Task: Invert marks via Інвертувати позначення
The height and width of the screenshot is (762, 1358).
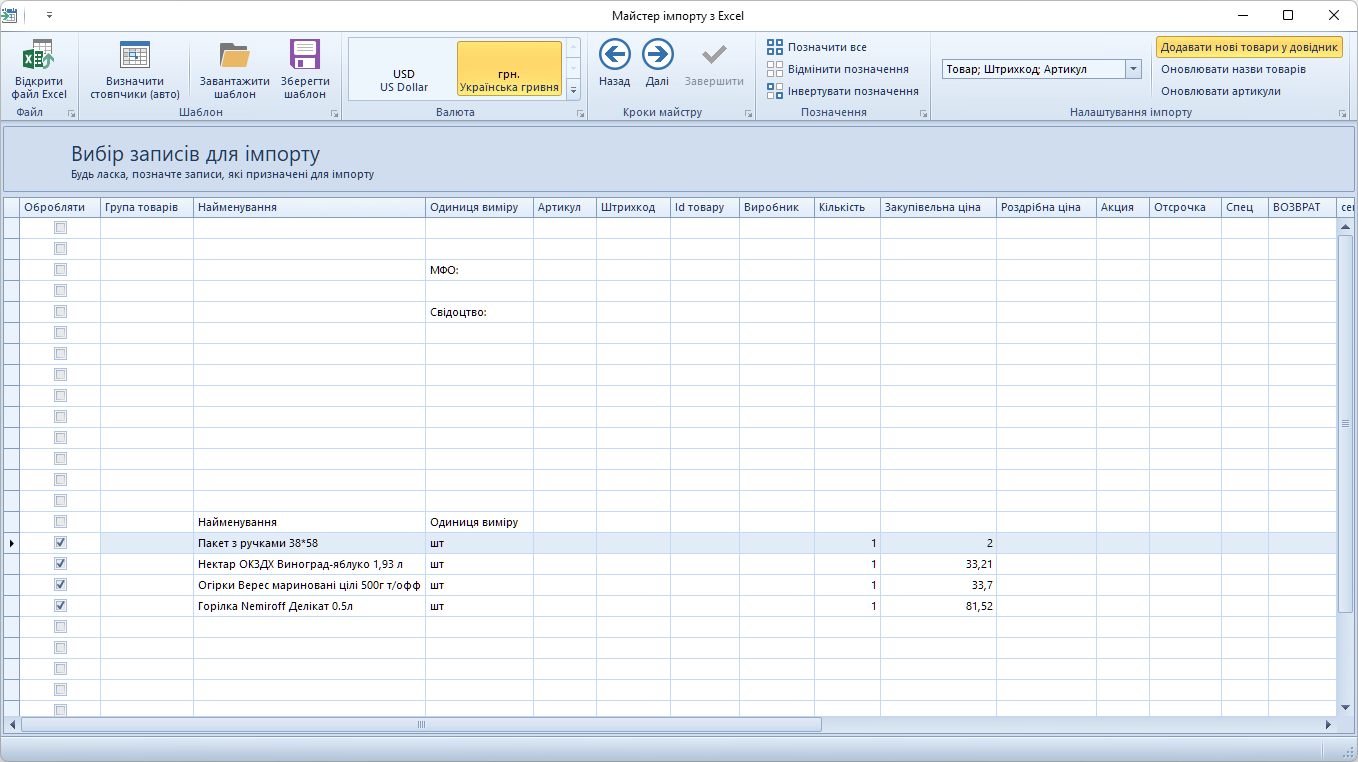Action: coord(843,91)
